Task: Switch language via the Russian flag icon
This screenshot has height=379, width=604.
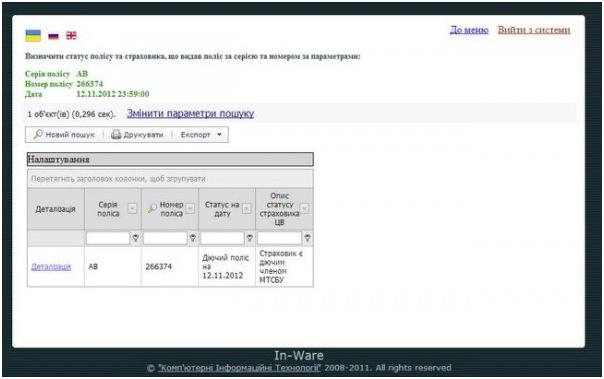Action: pos(53,36)
